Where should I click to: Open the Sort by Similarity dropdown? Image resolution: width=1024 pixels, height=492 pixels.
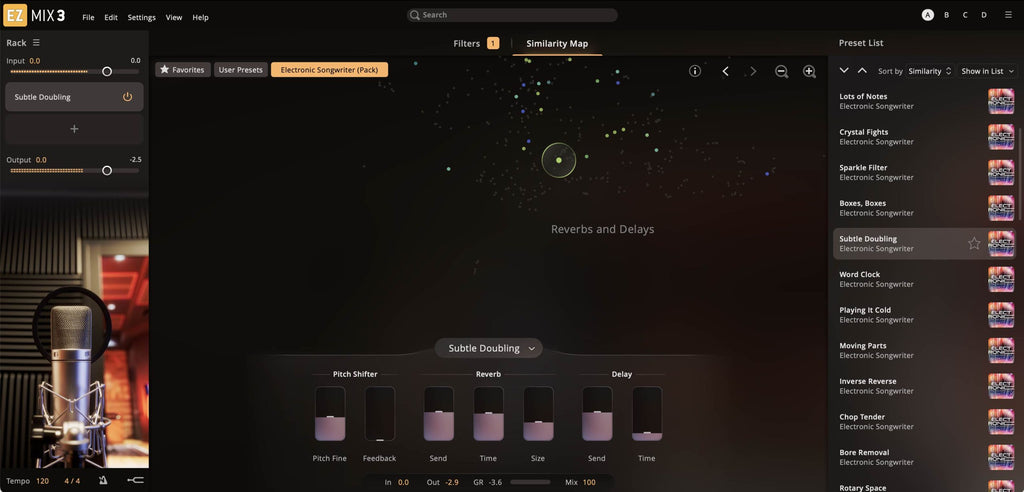(x=931, y=71)
